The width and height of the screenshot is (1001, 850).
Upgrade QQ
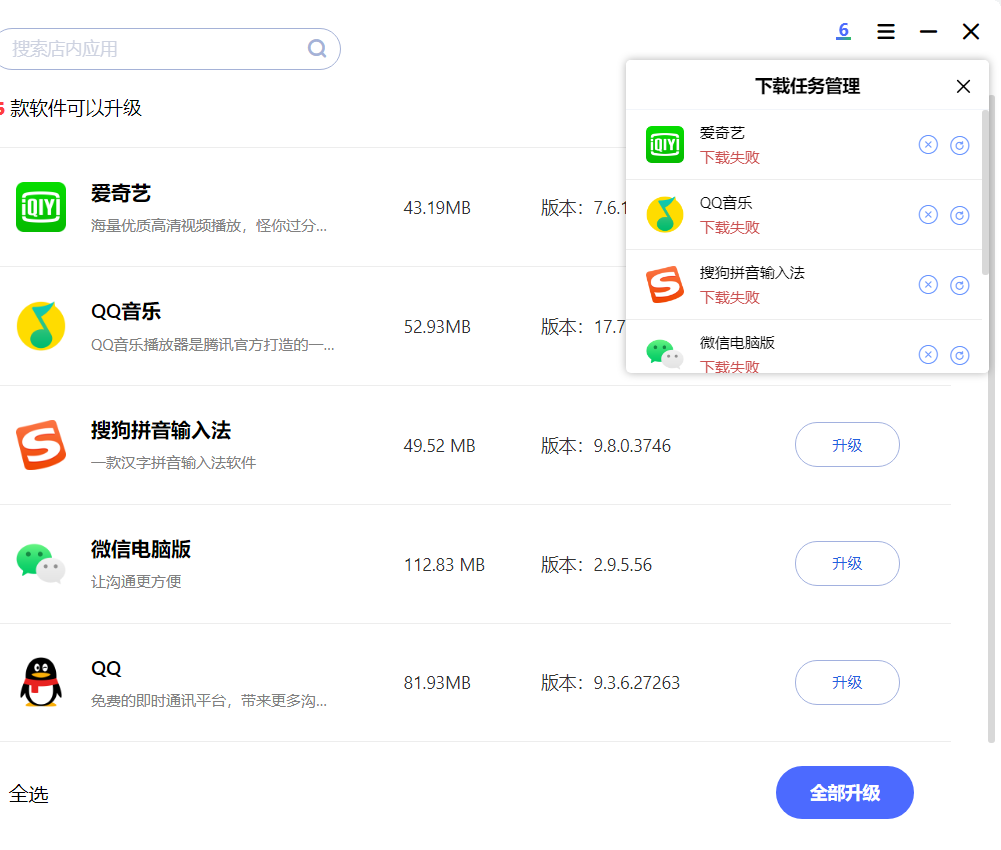pyautogui.click(x=847, y=682)
